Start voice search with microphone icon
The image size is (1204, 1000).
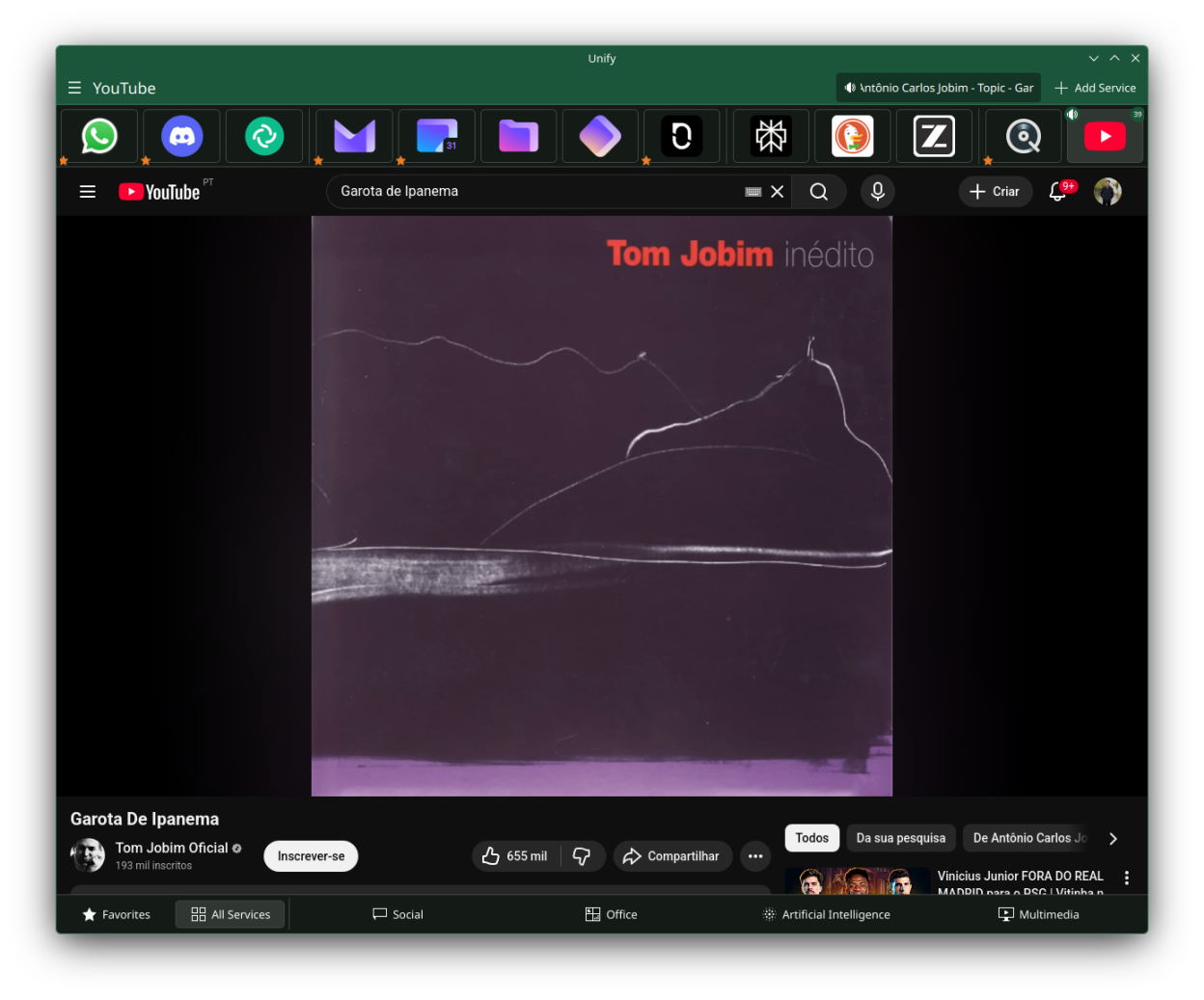pos(877,191)
